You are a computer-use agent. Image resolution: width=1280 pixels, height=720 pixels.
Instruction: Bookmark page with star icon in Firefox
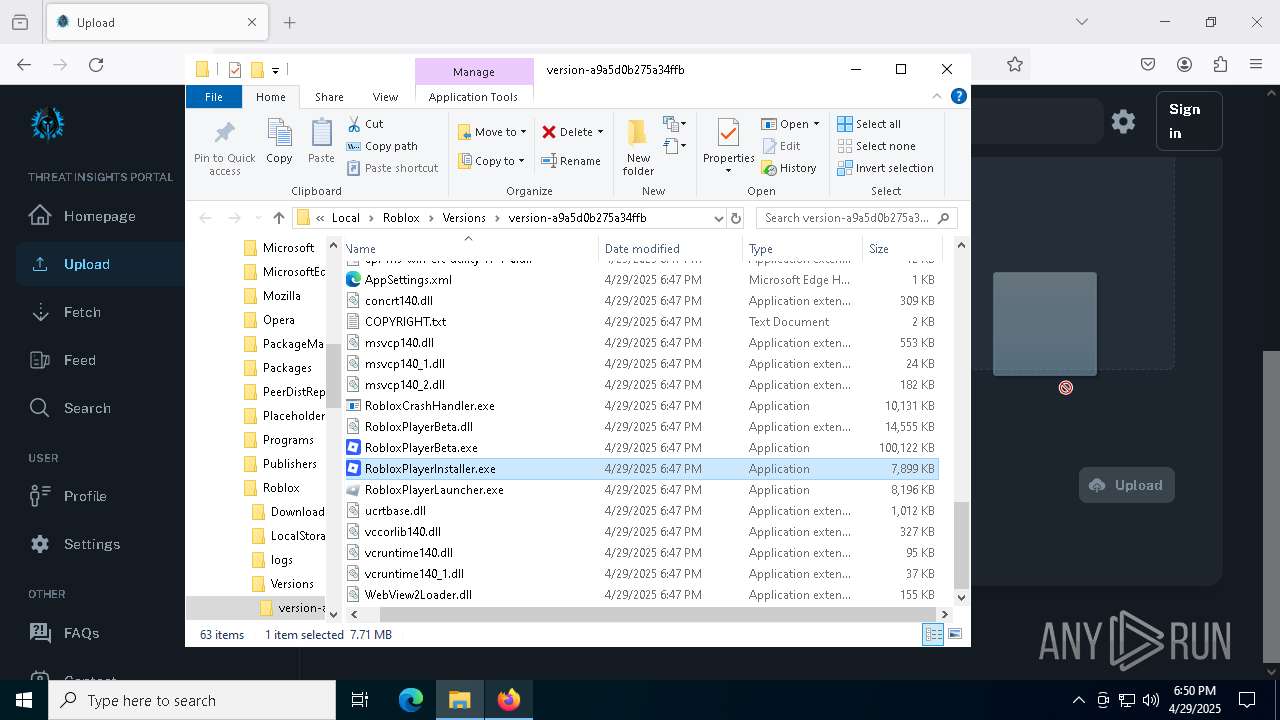[x=1015, y=64]
